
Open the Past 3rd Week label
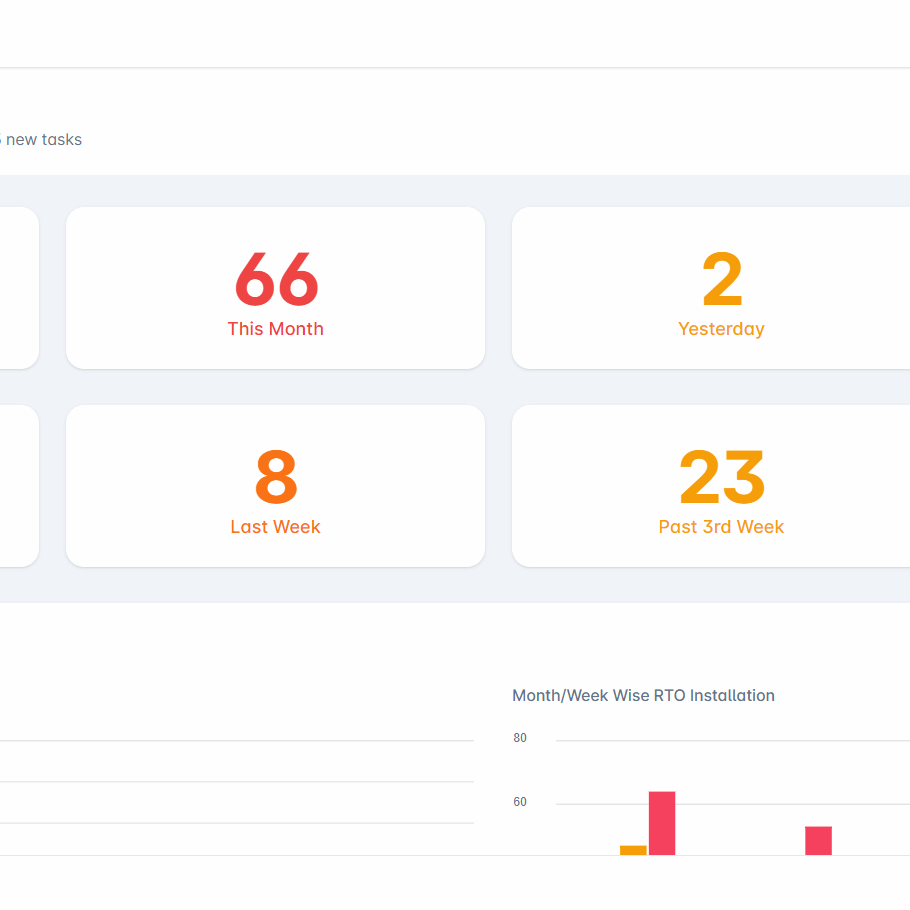point(721,527)
